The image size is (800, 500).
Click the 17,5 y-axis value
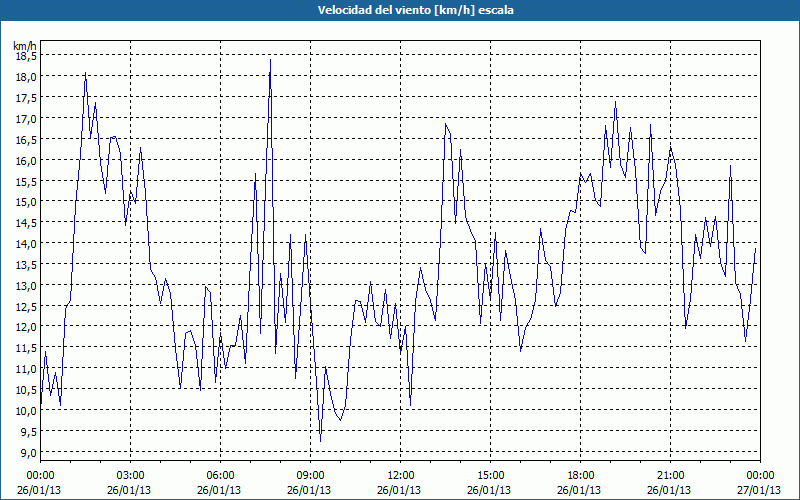click(x=26, y=97)
